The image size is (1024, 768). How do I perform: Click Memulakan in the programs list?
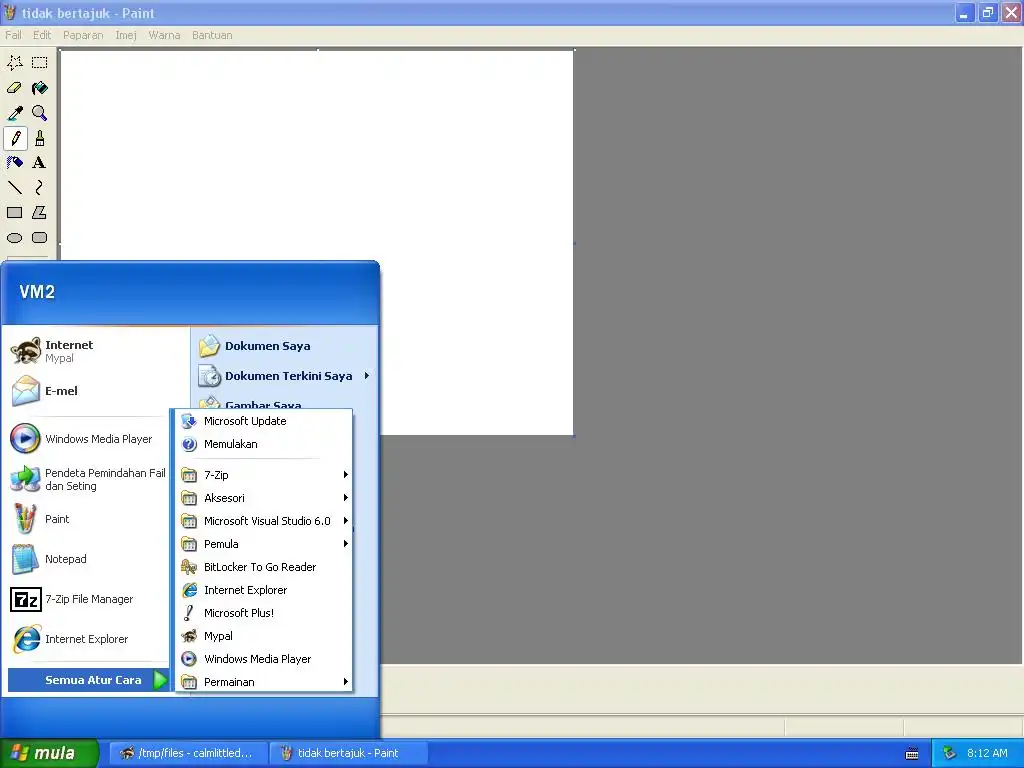click(x=264, y=444)
